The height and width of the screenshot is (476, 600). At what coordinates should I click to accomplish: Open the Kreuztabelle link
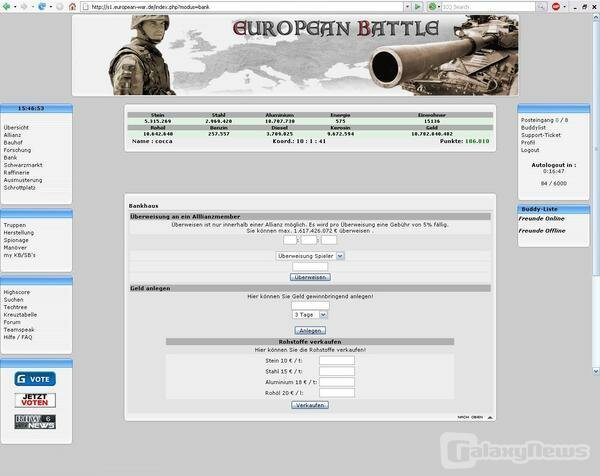(x=20, y=315)
